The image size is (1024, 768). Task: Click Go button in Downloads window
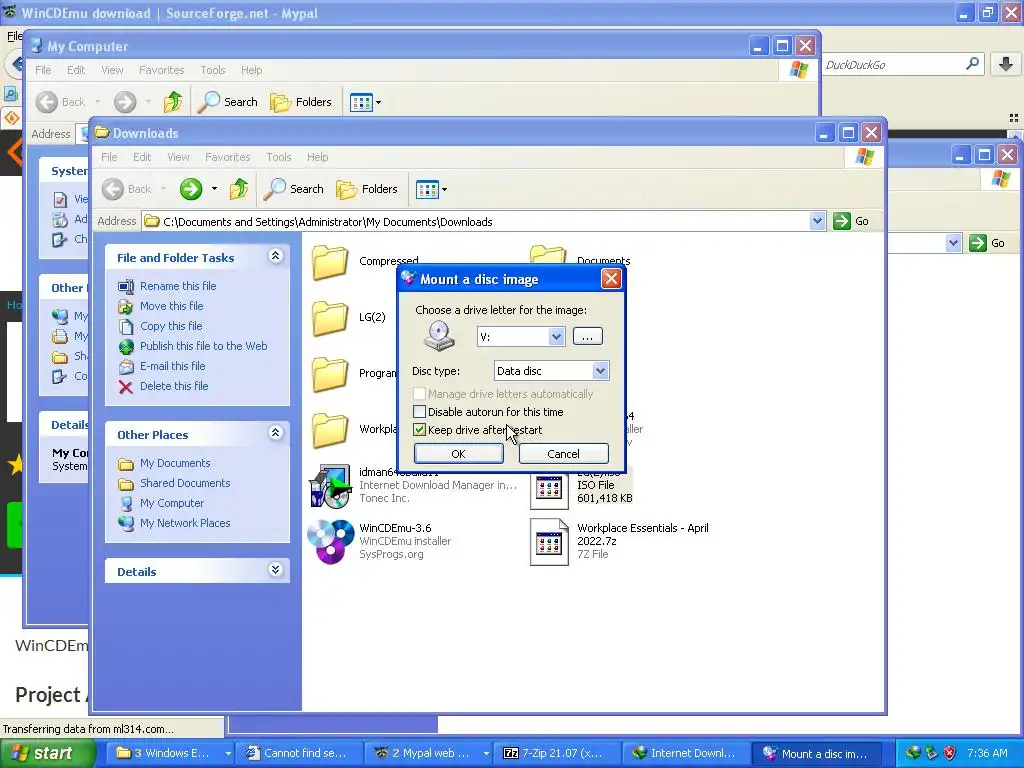852,221
